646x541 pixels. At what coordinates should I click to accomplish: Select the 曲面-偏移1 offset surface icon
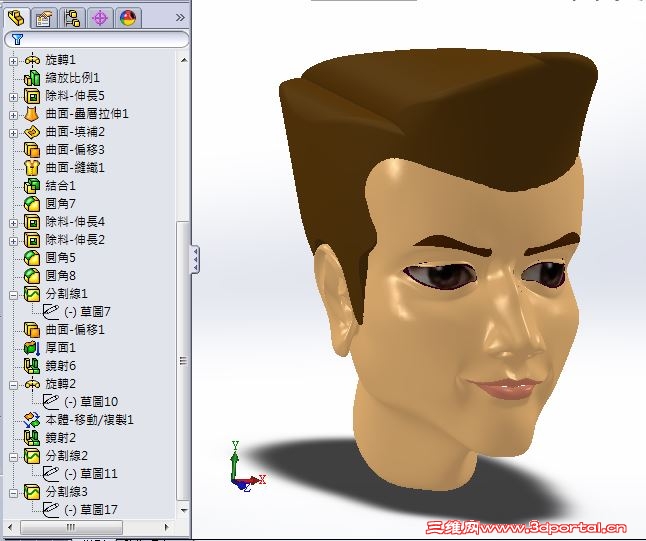[x=32, y=330]
